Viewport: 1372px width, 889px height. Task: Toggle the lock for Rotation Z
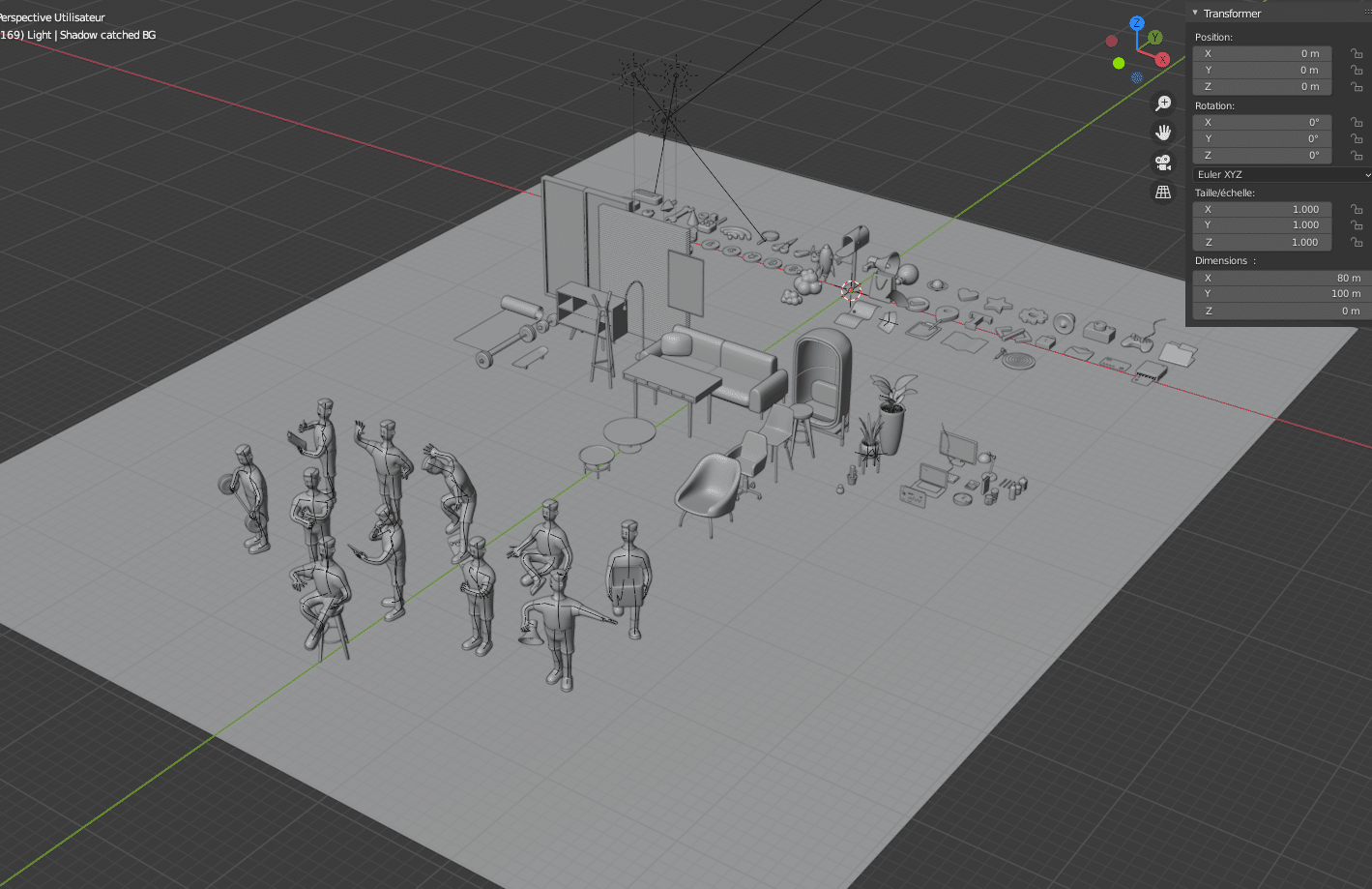point(1357,156)
